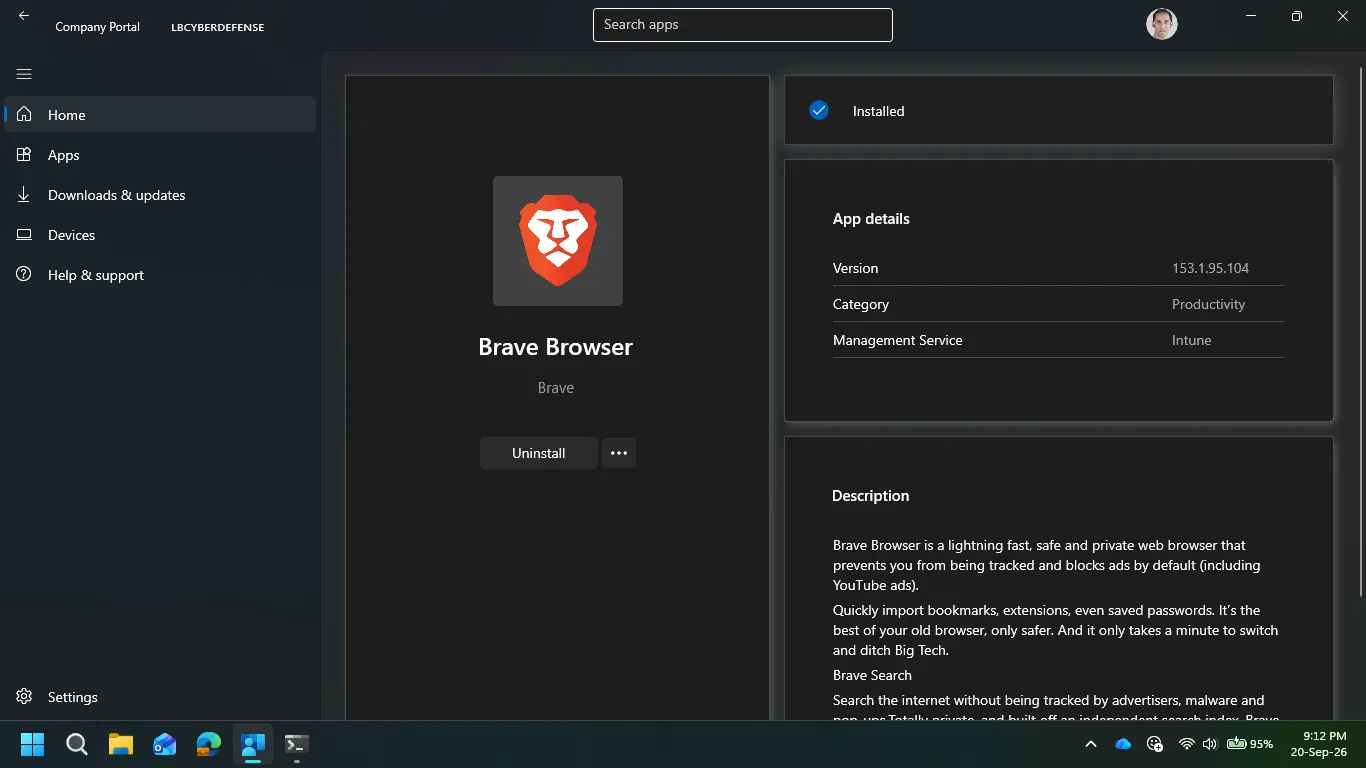
Task: Open Downloads & updates
Action: 160,195
